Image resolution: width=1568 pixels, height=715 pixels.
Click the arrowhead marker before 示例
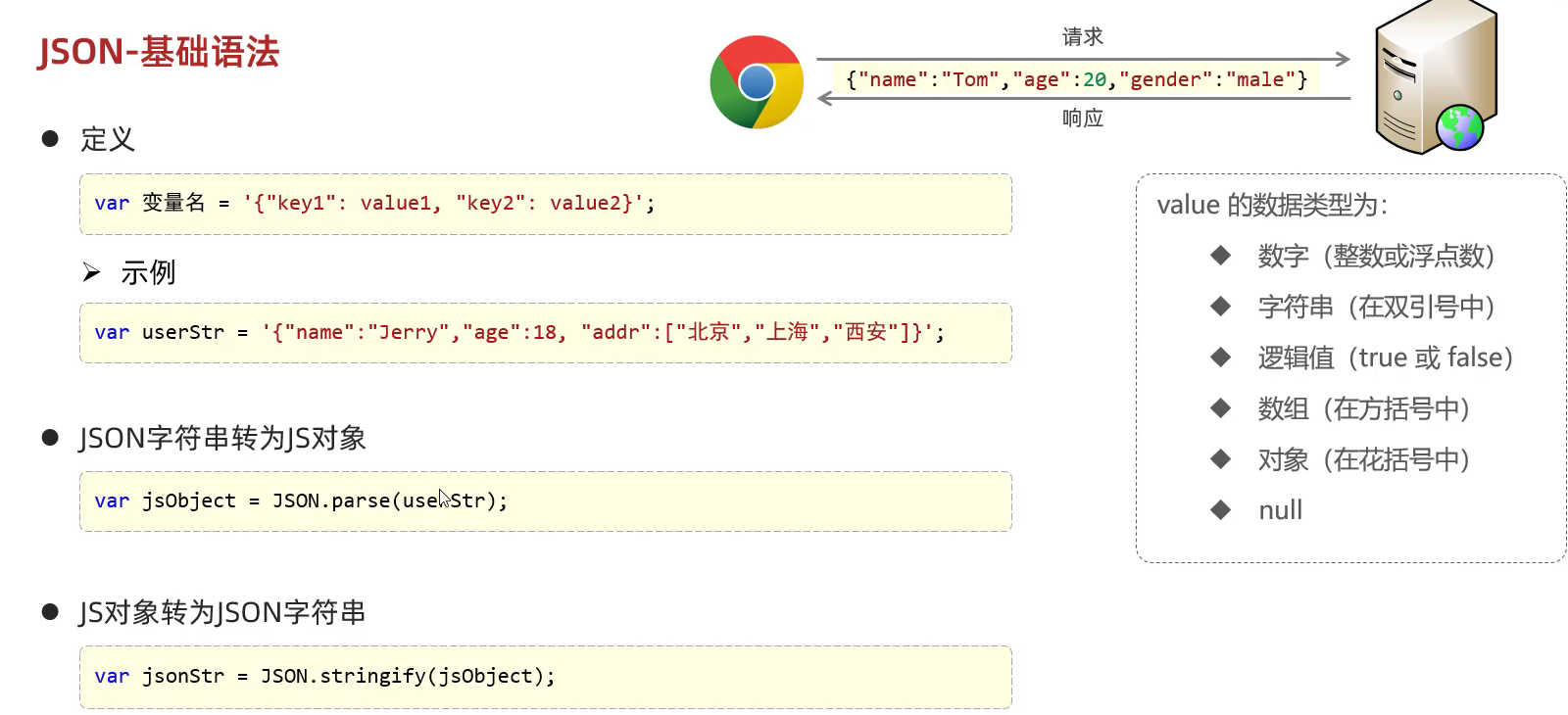click(92, 272)
